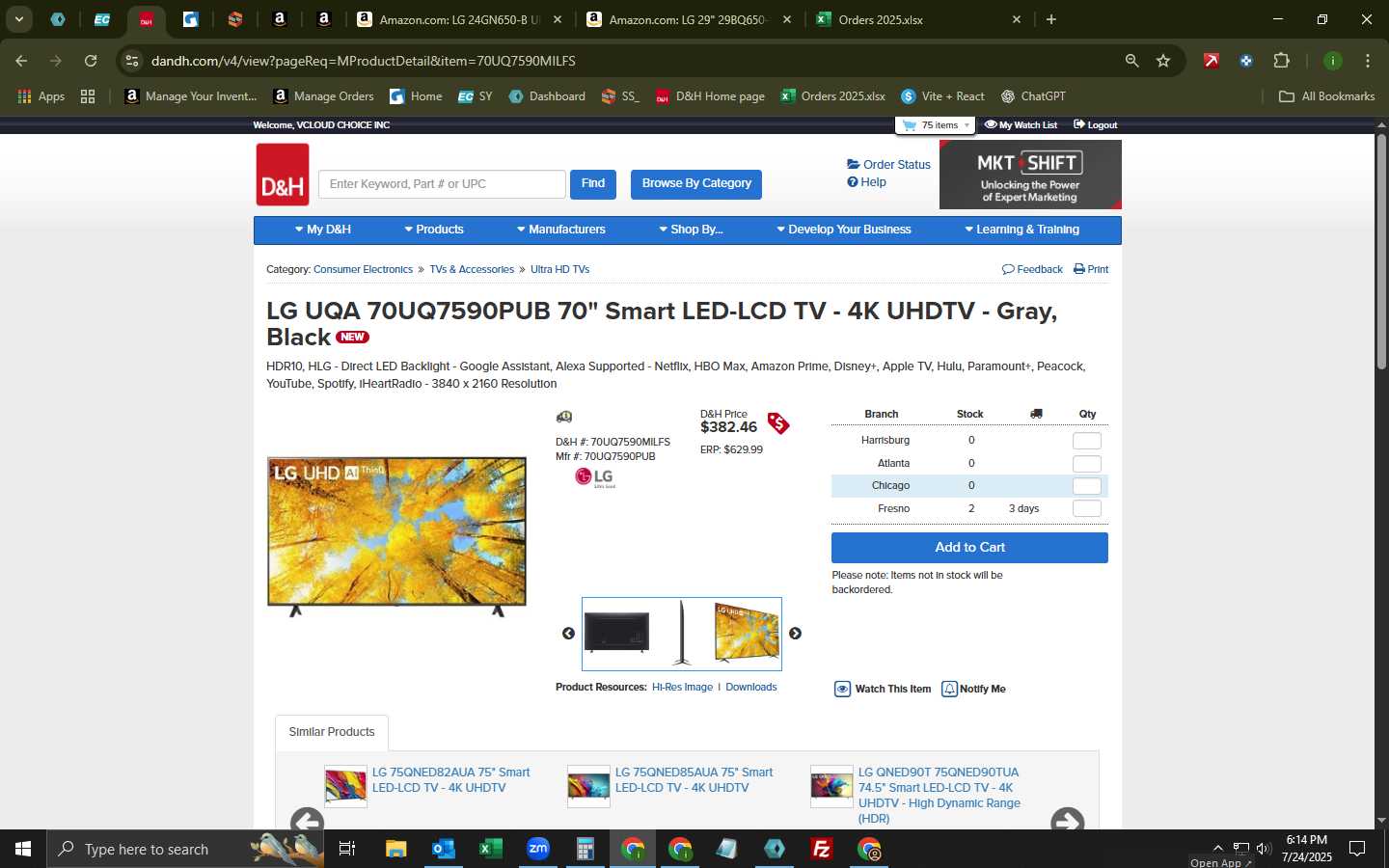Click the Find button
Screen dimensions: 1389x868
pos(593,184)
